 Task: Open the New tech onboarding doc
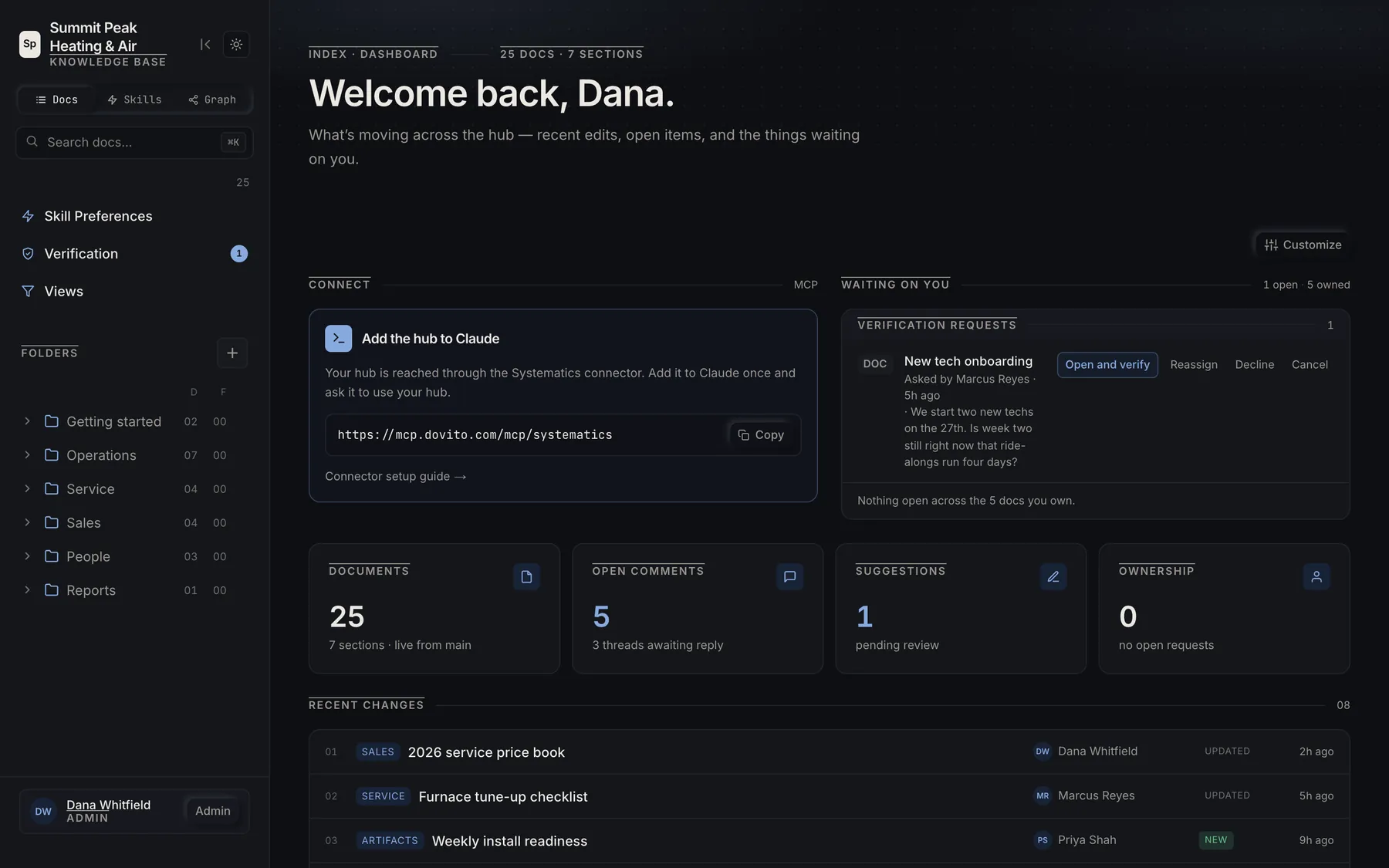click(x=968, y=361)
